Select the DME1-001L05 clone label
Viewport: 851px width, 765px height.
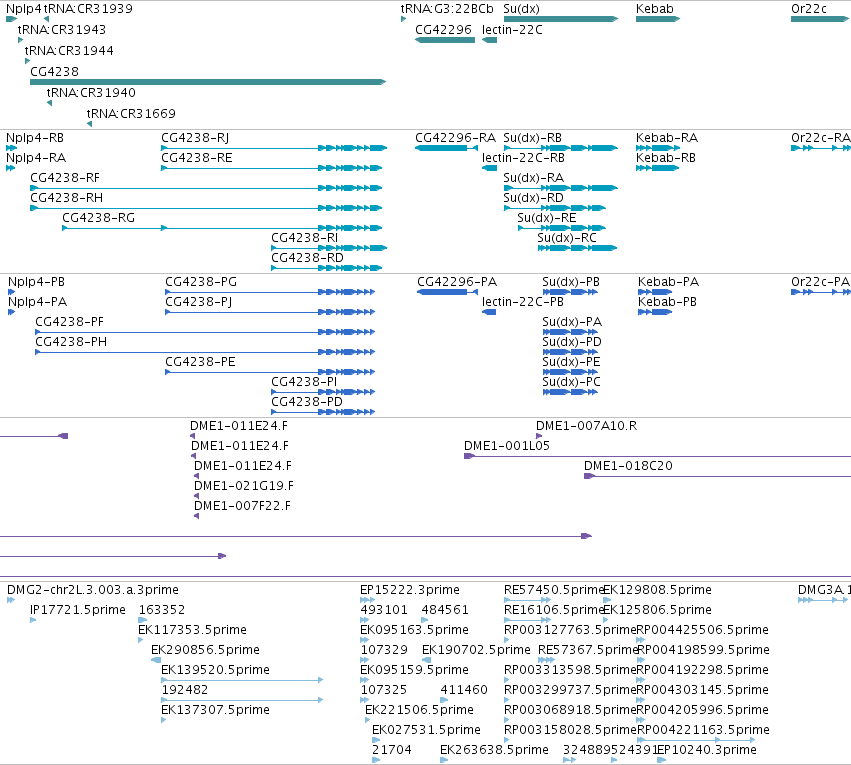point(507,446)
